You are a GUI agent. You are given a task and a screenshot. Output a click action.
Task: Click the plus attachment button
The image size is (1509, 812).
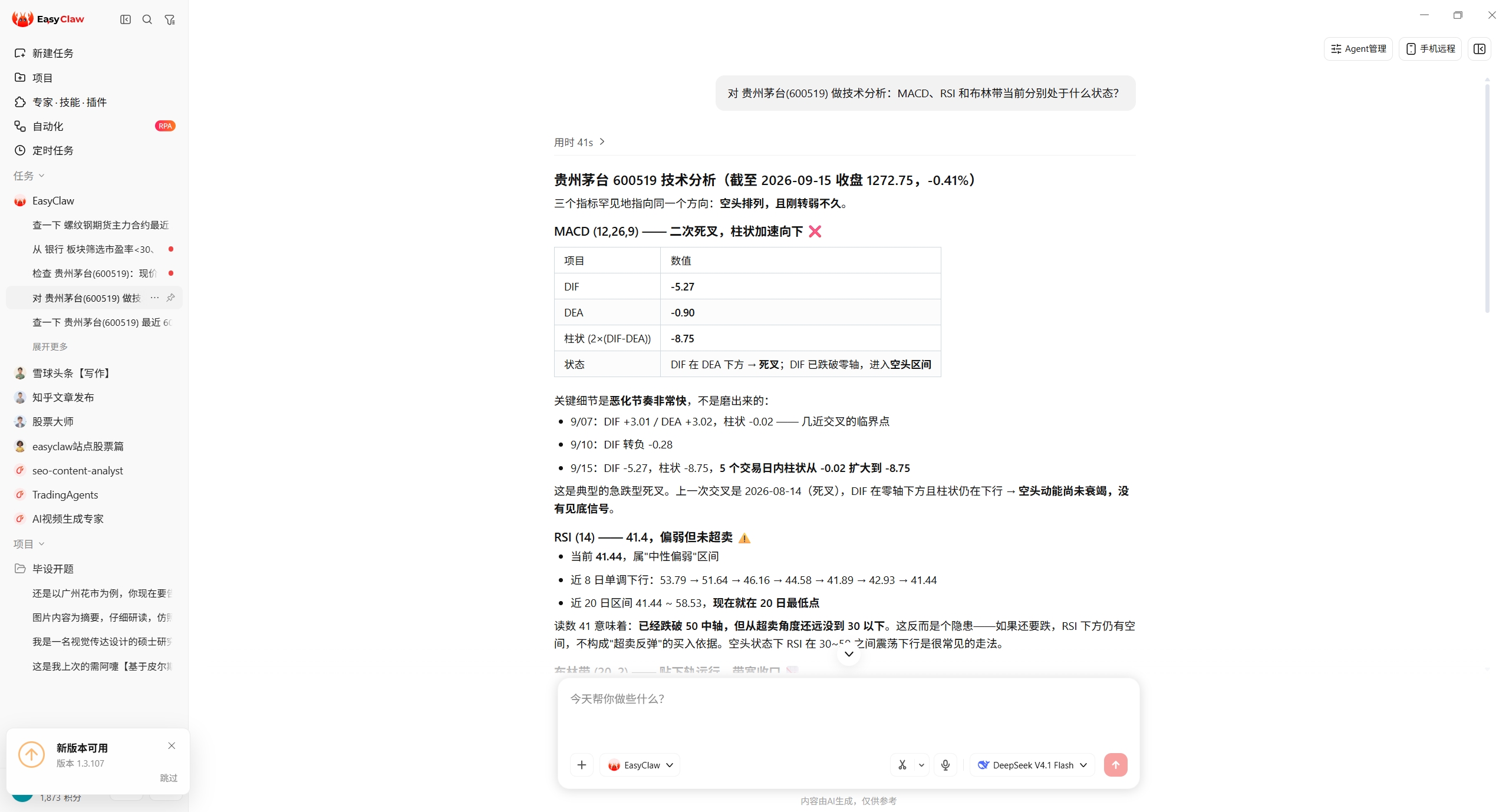[x=581, y=765]
